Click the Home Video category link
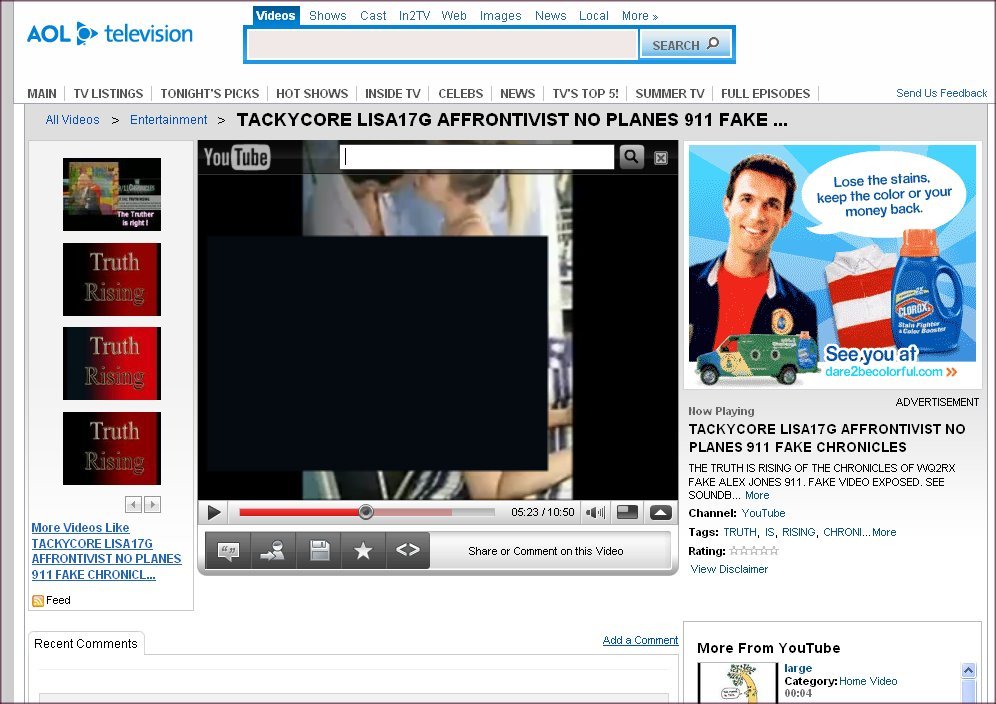This screenshot has width=996, height=704. tap(868, 681)
